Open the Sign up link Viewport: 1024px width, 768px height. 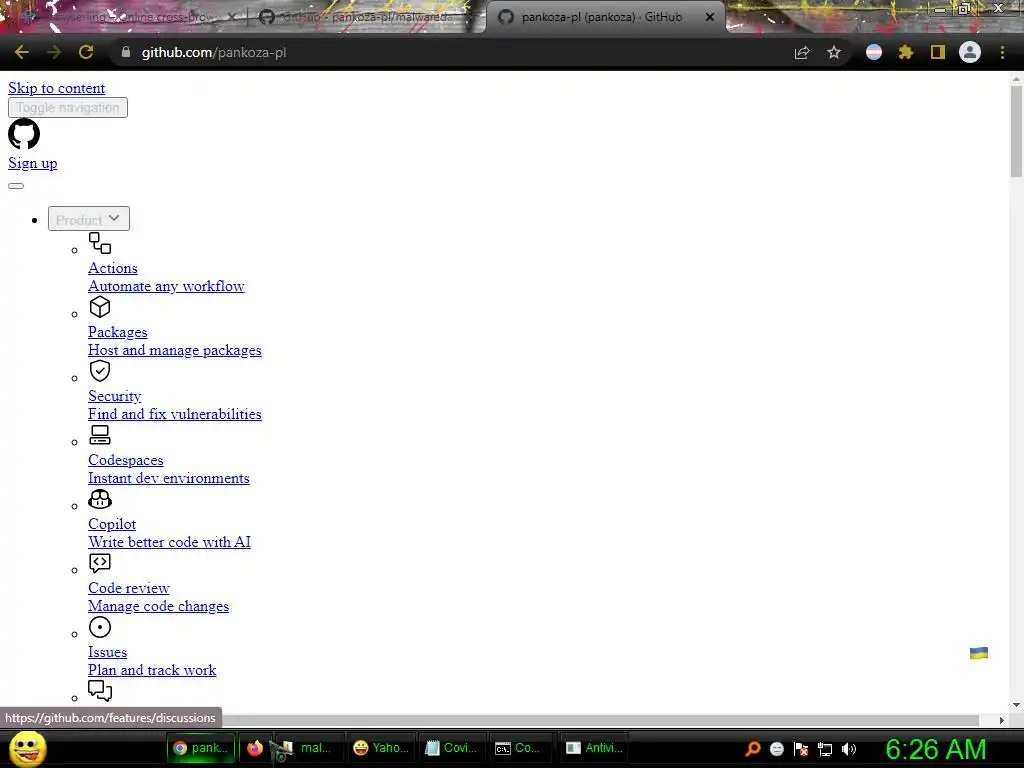pyautogui.click(x=33, y=163)
